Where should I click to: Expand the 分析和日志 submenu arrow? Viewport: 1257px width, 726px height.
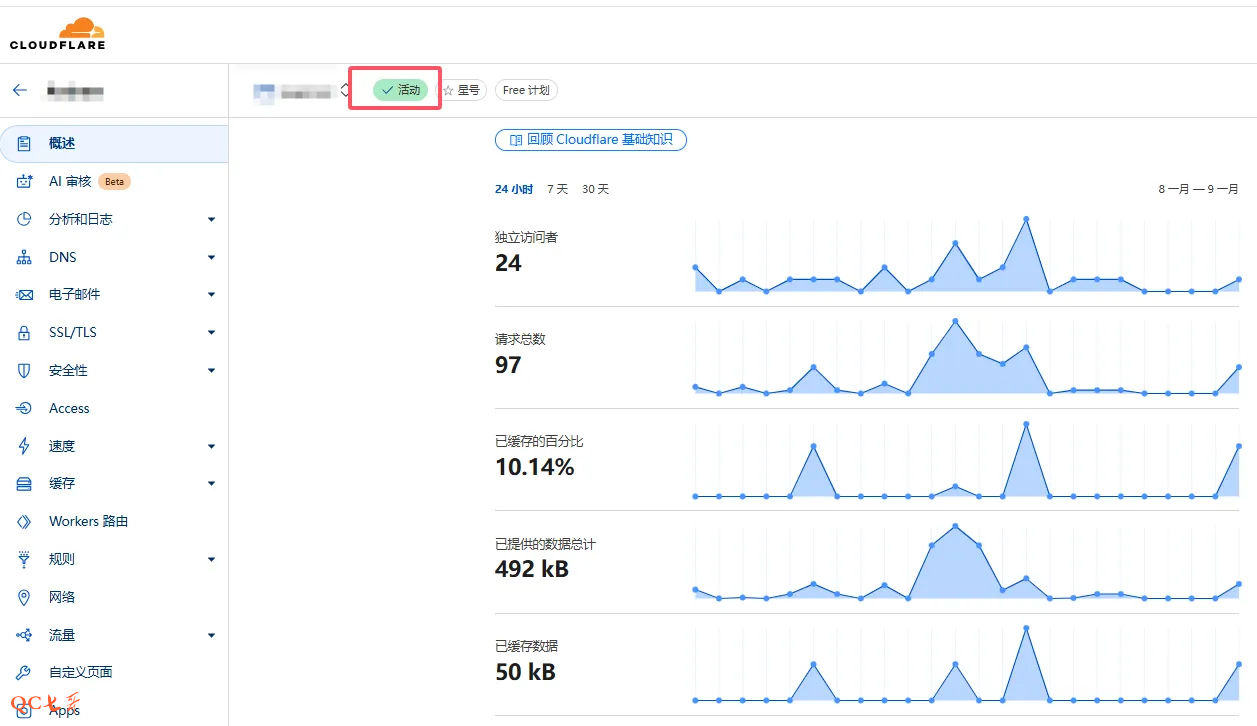click(x=211, y=219)
